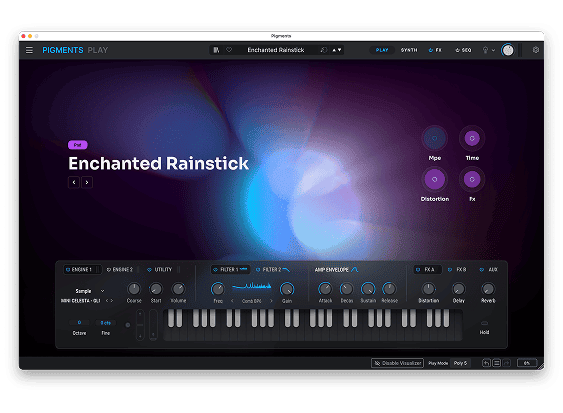The image size is (563, 413).
Task: Click the Coarse tuning knob
Action: point(134,289)
